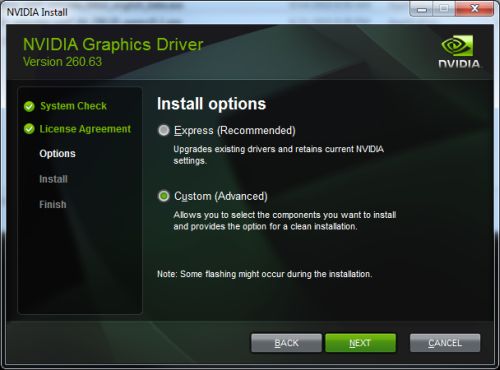Screen dimensions: 500x370
Task: Click the disabled maximize window button
Action: [444, 9]
